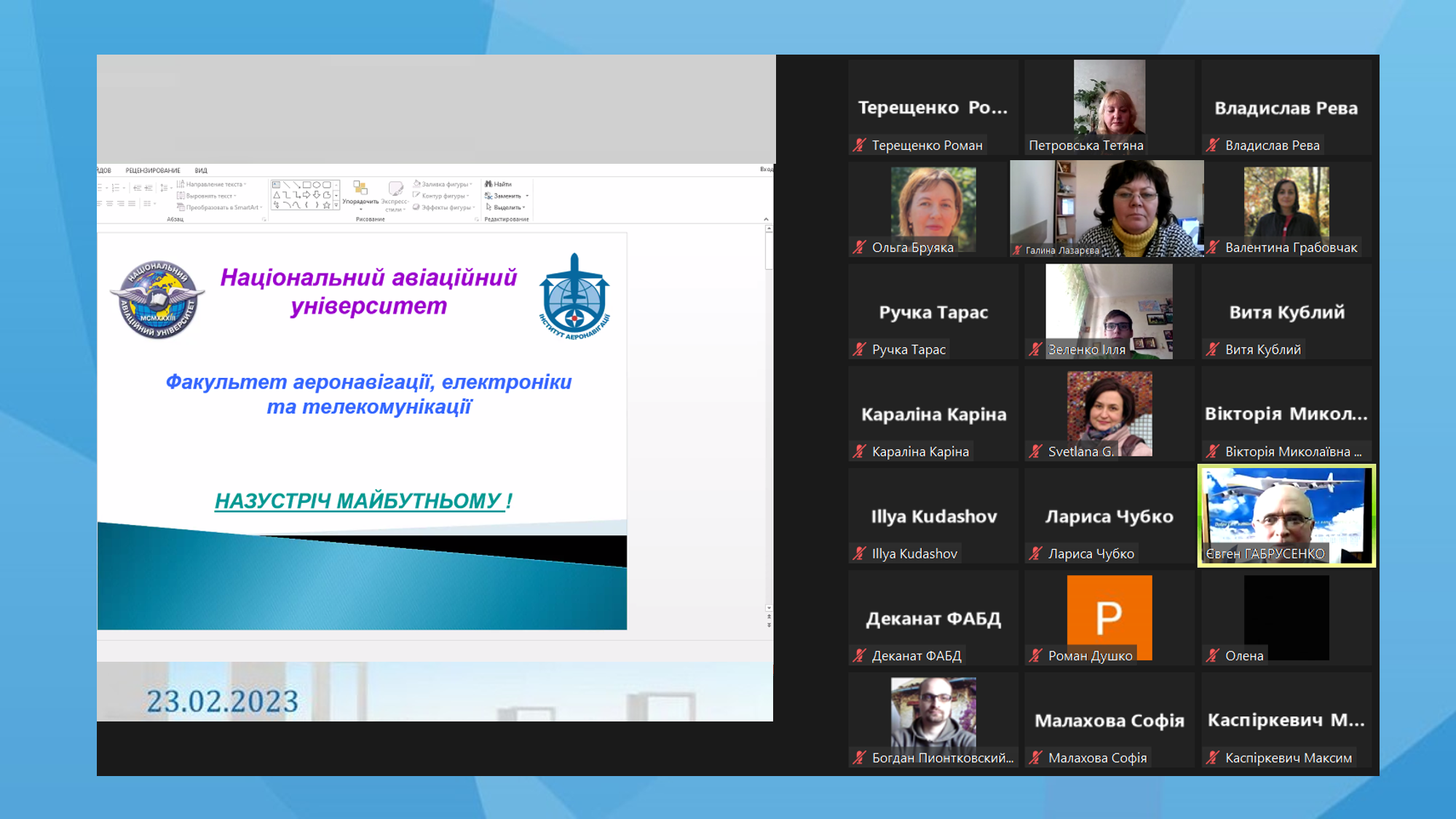
Task: Expand the Выделить dropdown
Action: click(x=523, y=207)
